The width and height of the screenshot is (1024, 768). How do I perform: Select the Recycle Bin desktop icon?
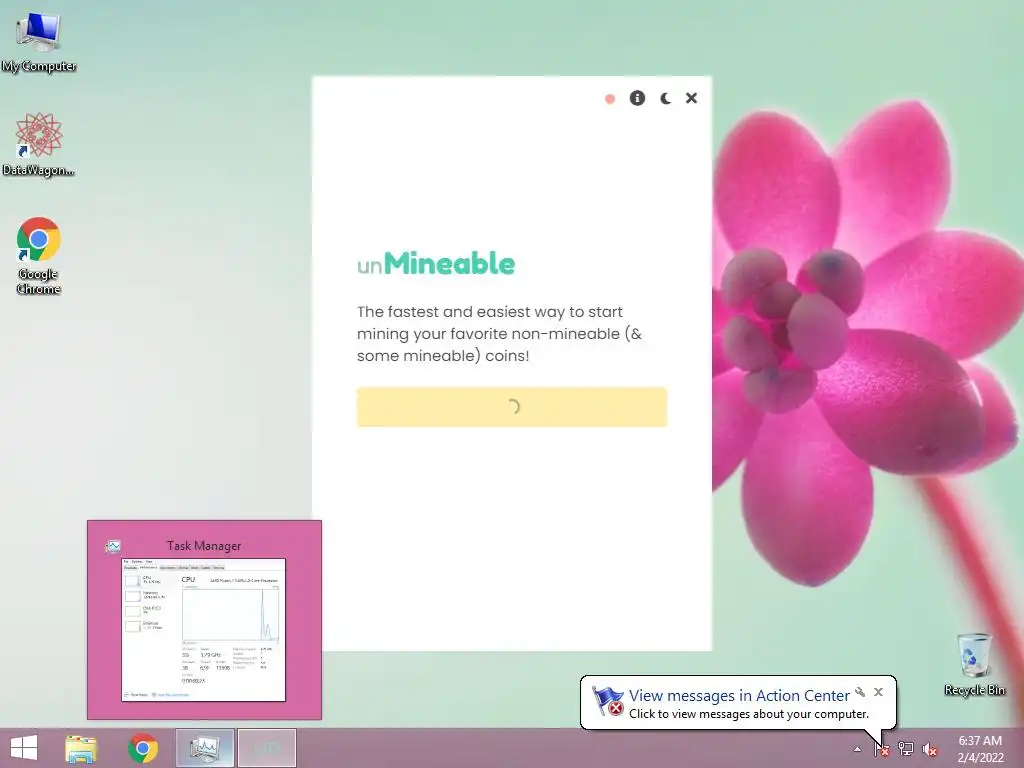coord(974,664)
